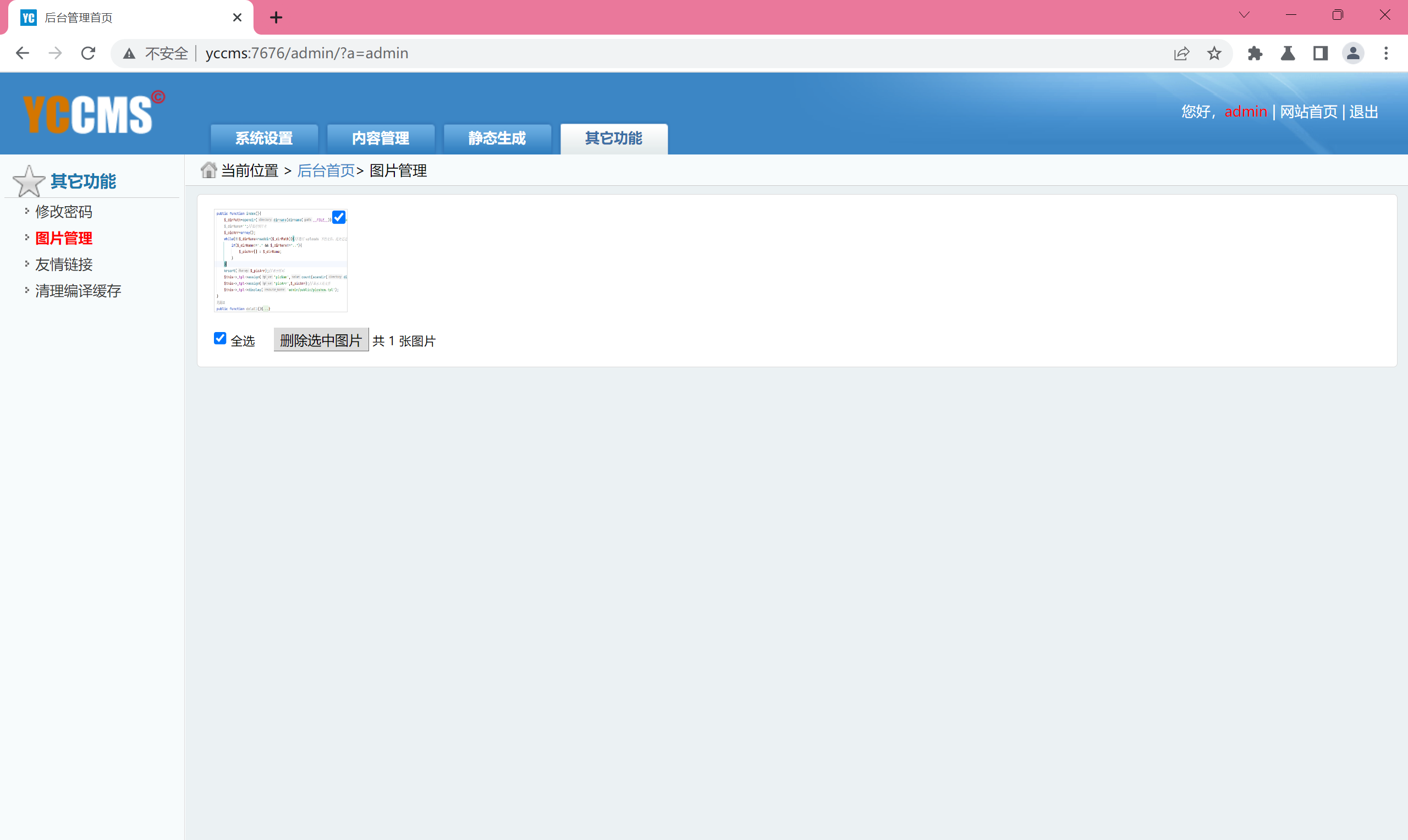Click the home icon in breadcrumb
This screenshot has width=1408, height=840.
[x=208, y=170]
